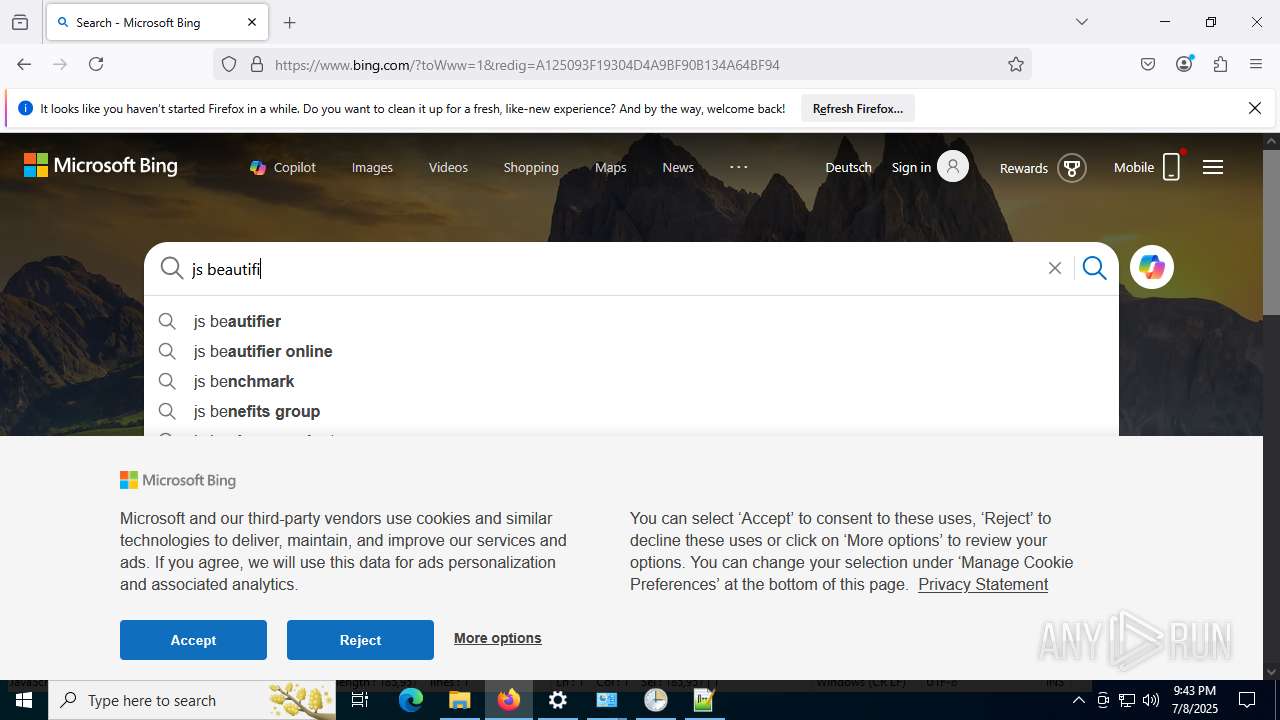
Task: Switch to Bing Videos
Action: (448, 167)
